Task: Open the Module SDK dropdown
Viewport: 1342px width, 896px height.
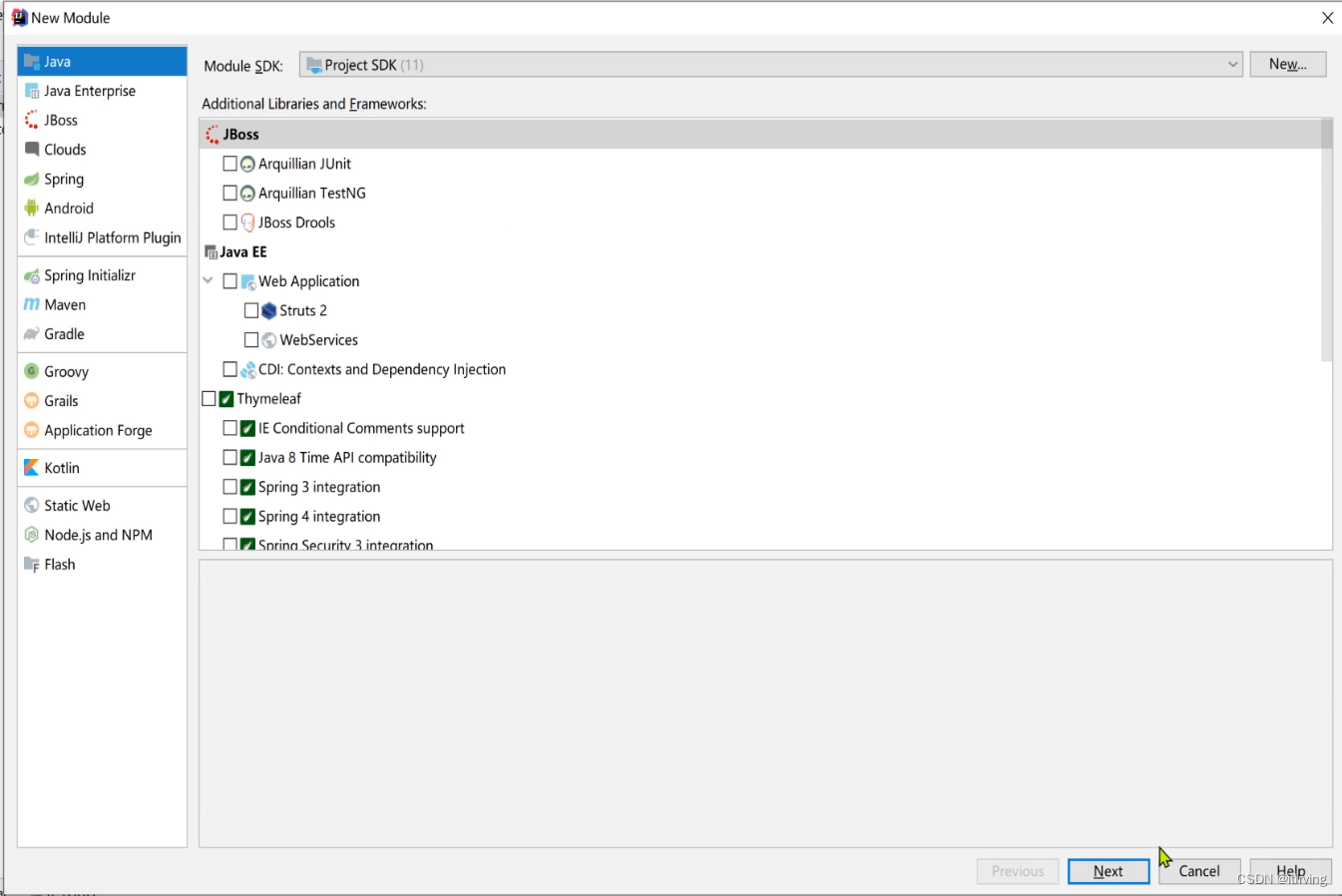Action: tap(771, 65)
